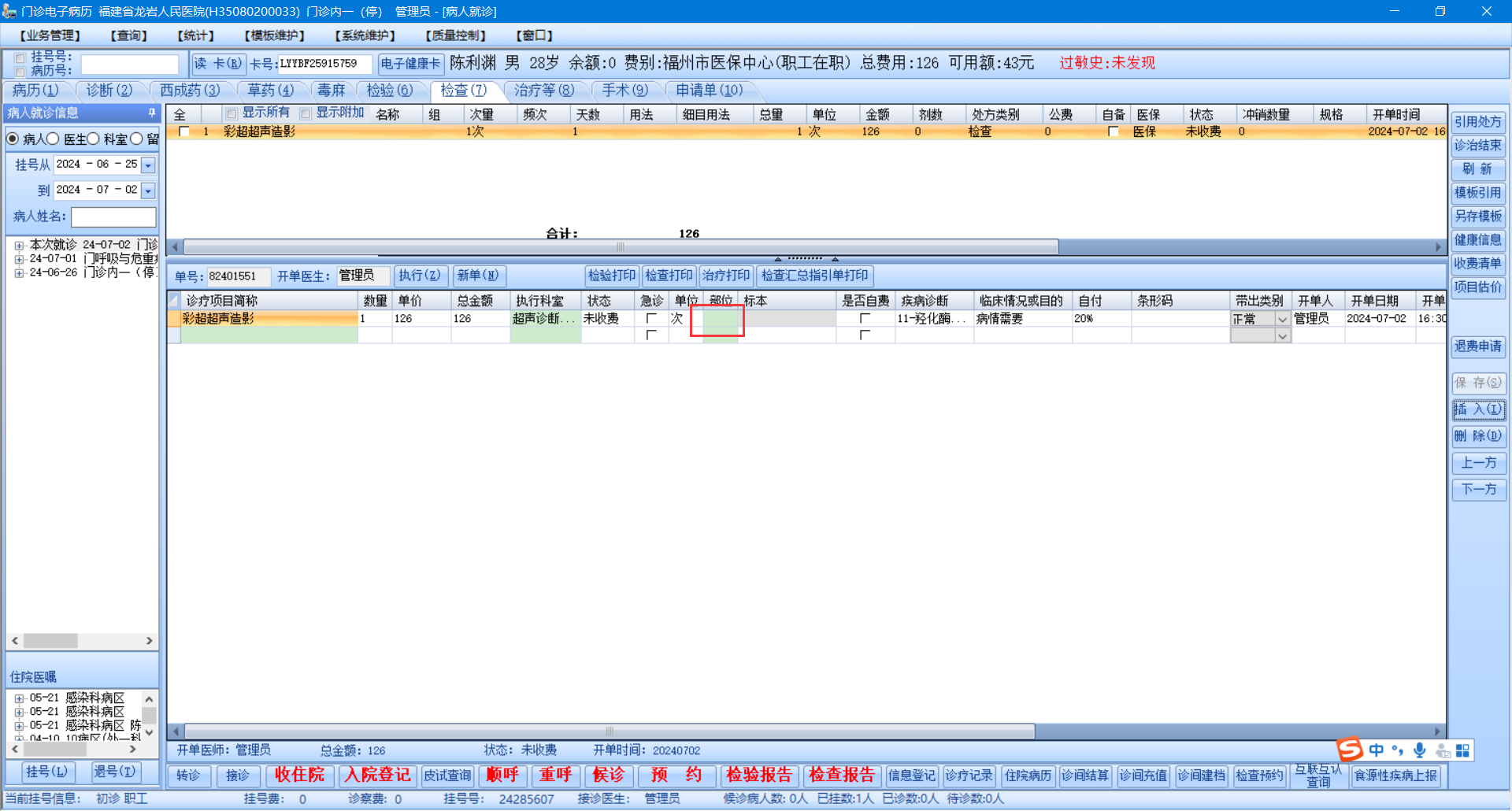
Task: Toggle 急诊 checkbox for 彩超超声造影 row
Action: tap(651, 318)
